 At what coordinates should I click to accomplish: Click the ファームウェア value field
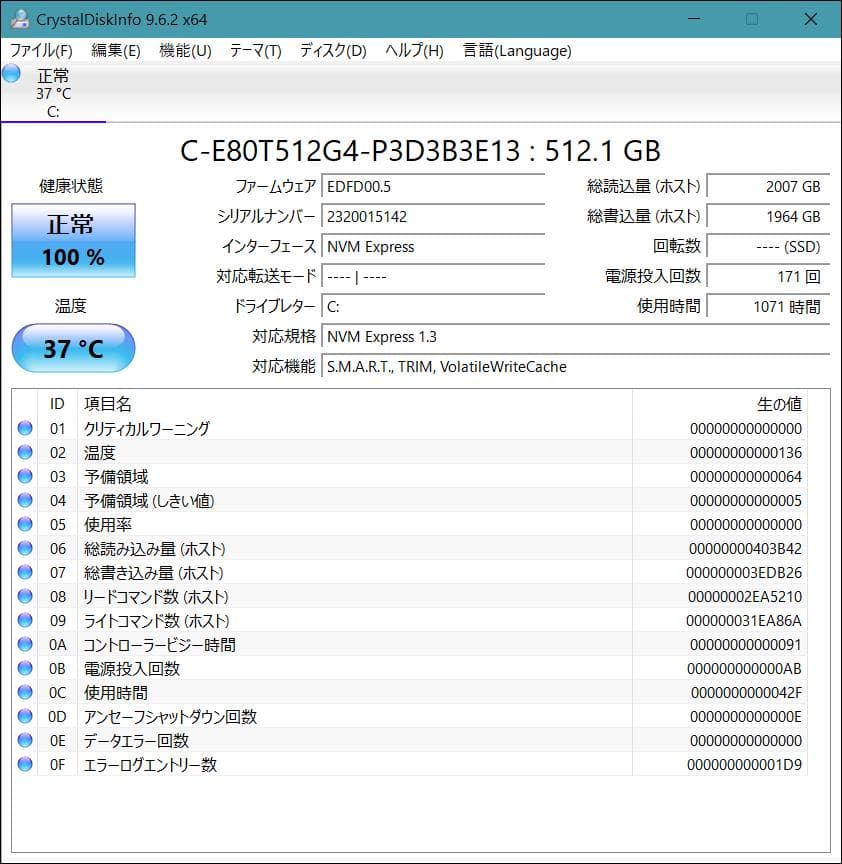point(432,186)
